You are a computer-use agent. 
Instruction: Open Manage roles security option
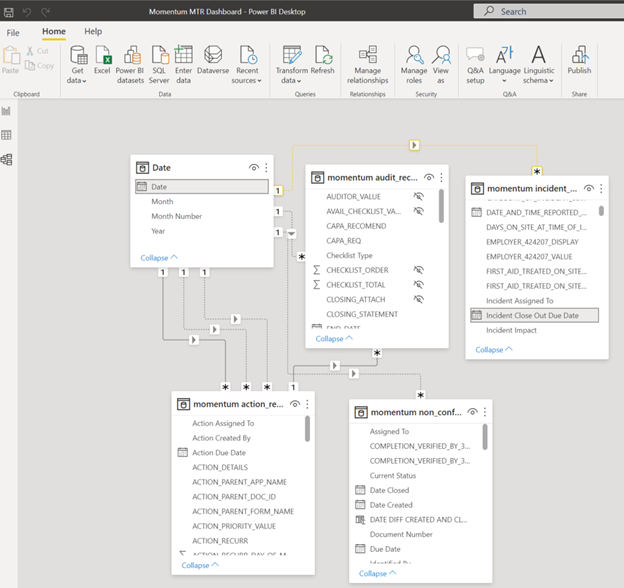pyautogui.click(x=414, y=64)
